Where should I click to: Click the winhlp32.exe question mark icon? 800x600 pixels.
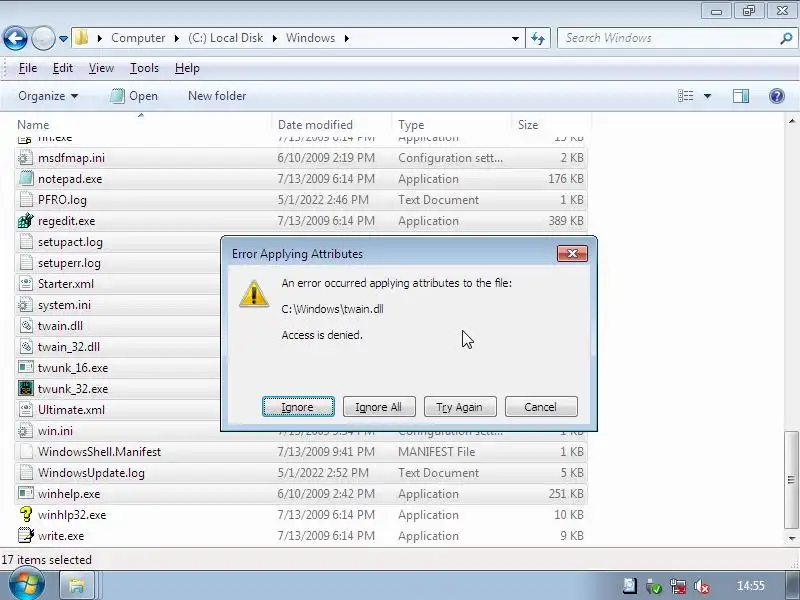[x=25, y=515]
